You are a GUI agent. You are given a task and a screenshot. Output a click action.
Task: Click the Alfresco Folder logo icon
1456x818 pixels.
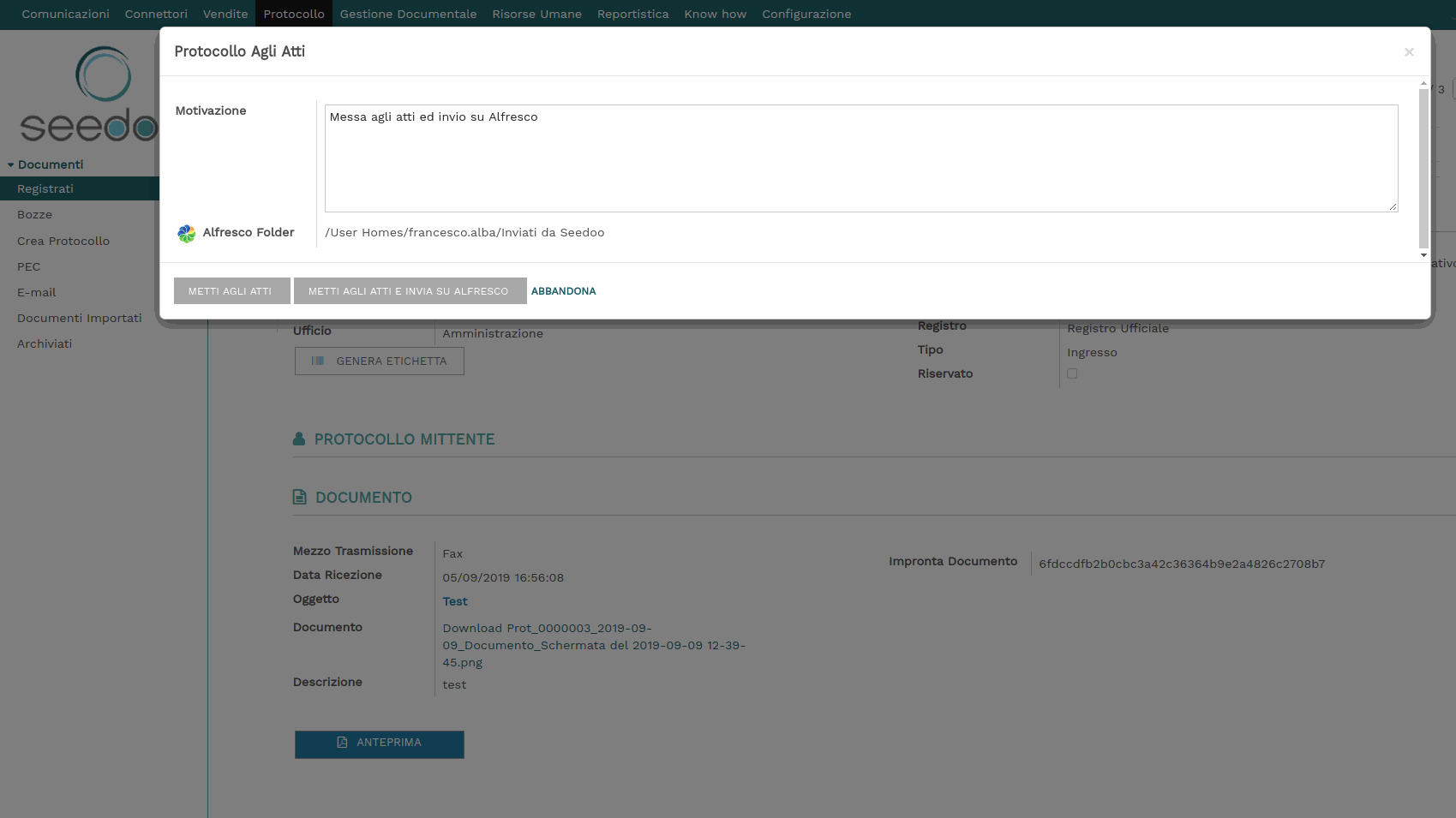[x=186, y=233]
